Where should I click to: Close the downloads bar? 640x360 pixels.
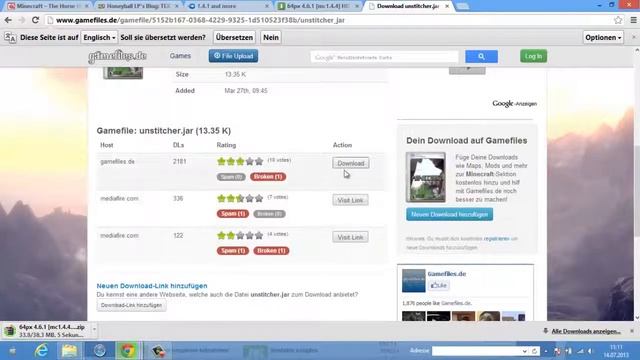(632, 331)
